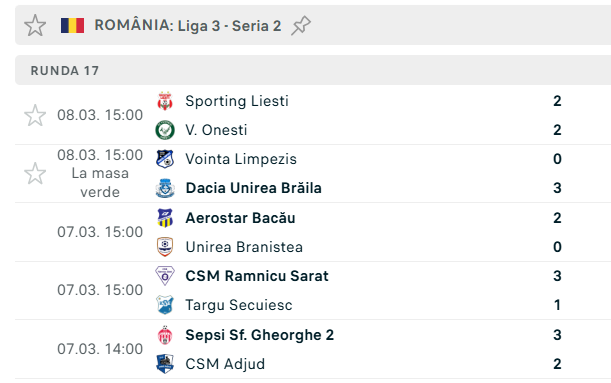Image resolution: width=611 pixels, height=383 pixels.
Task: Click the Vointa Limpezis team crest
Action: coord(165,159)
